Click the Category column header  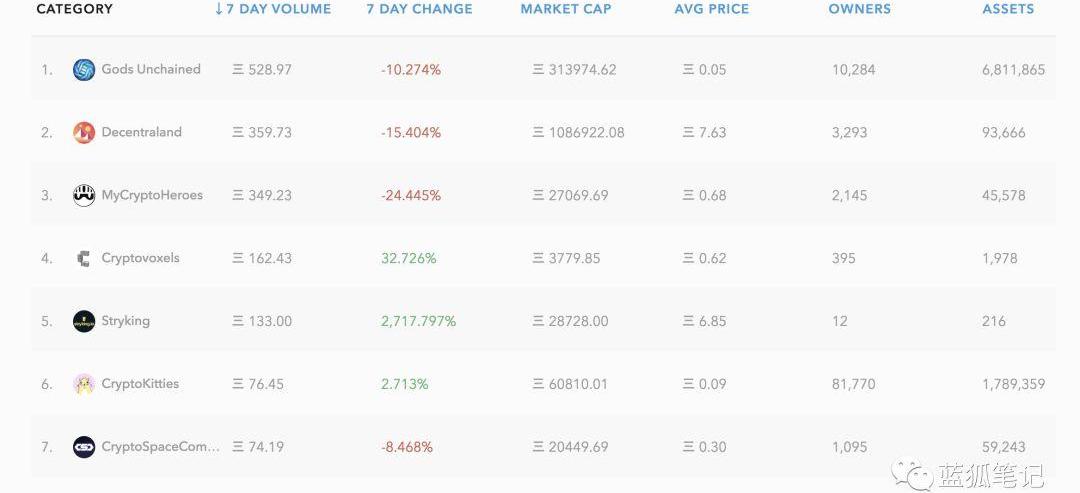point(74,10)
